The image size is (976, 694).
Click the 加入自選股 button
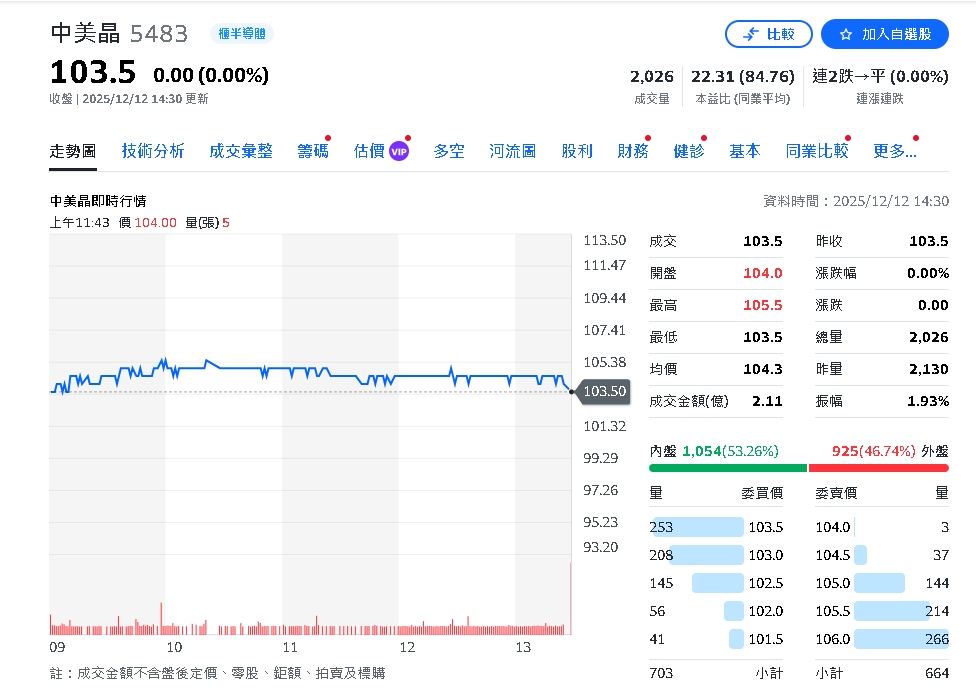pos(885,33)
